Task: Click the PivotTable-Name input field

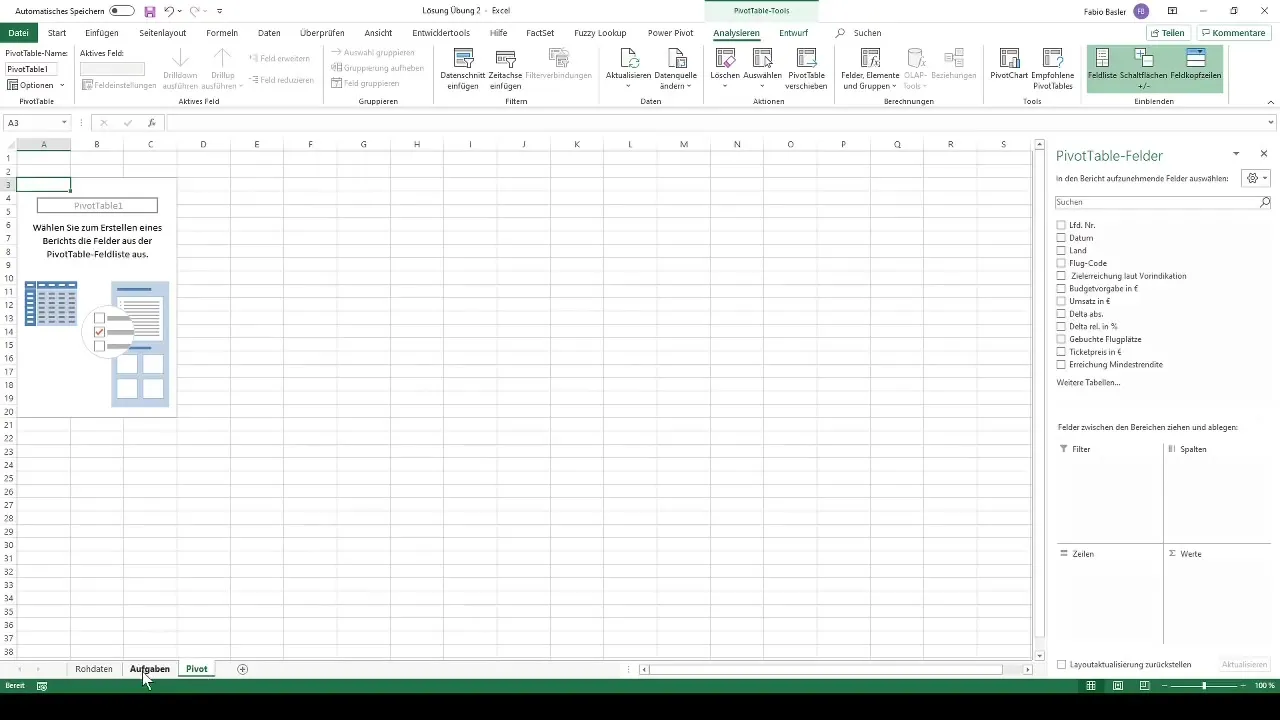Action: click(x=31, y=69)
